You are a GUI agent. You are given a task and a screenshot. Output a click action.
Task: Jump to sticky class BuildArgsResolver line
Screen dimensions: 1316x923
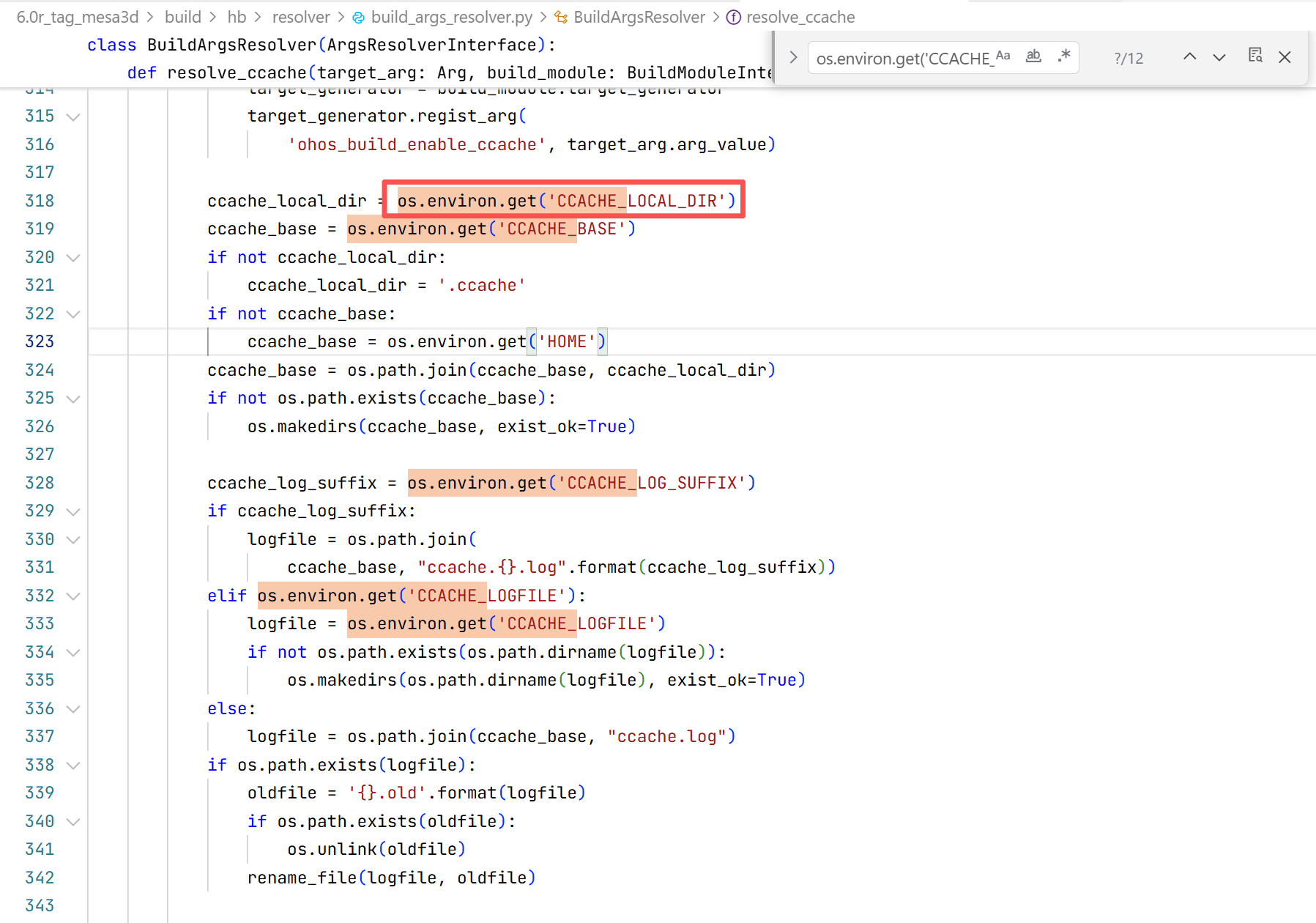[x=321, y=45]
